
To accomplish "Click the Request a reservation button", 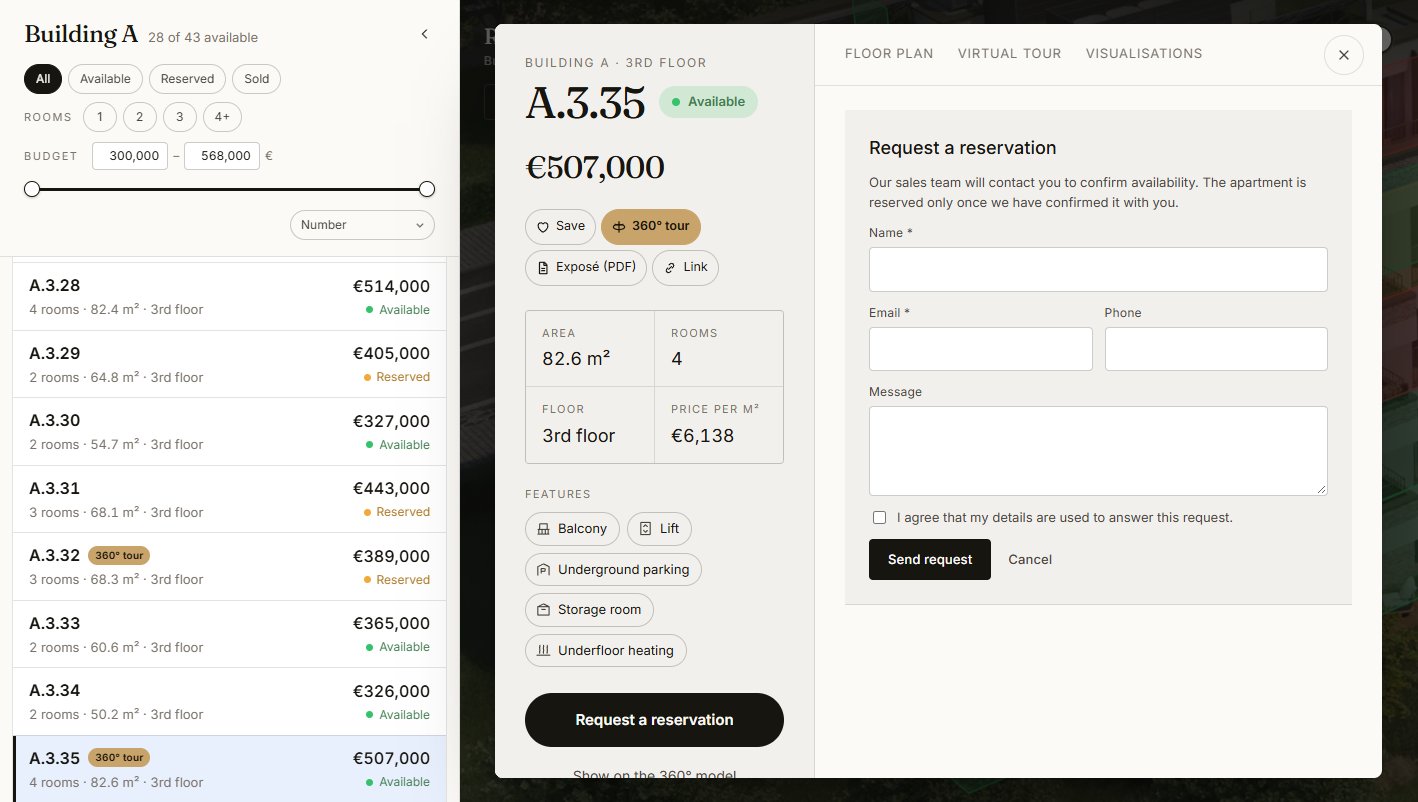I will point(654,720).
